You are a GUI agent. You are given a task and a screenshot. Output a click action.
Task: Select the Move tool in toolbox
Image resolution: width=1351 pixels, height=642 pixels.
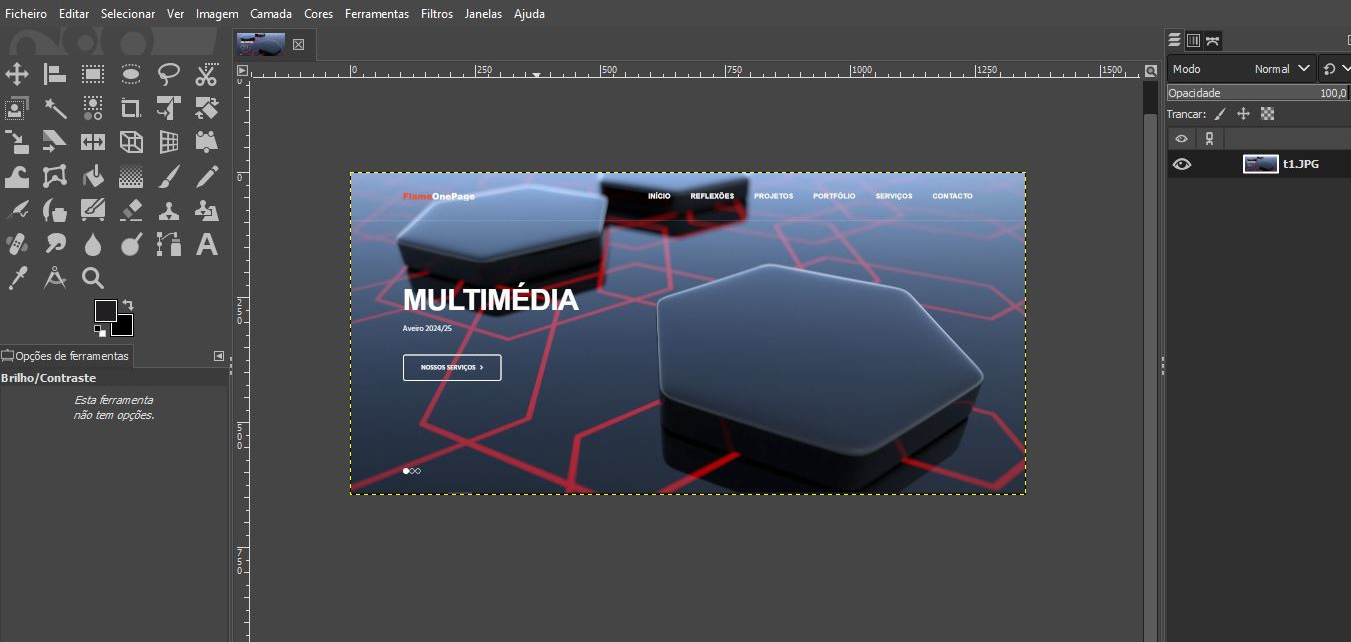coord(17,74)
